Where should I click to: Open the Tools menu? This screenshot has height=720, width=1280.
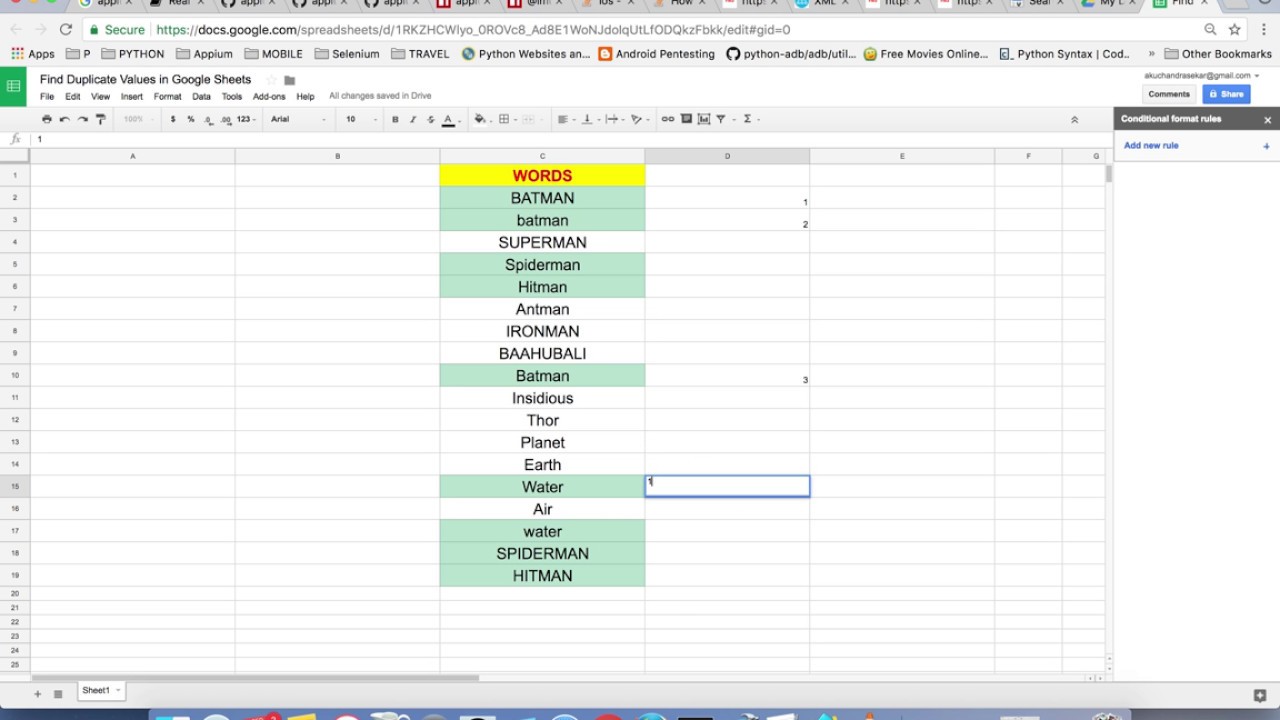[232, 97]
